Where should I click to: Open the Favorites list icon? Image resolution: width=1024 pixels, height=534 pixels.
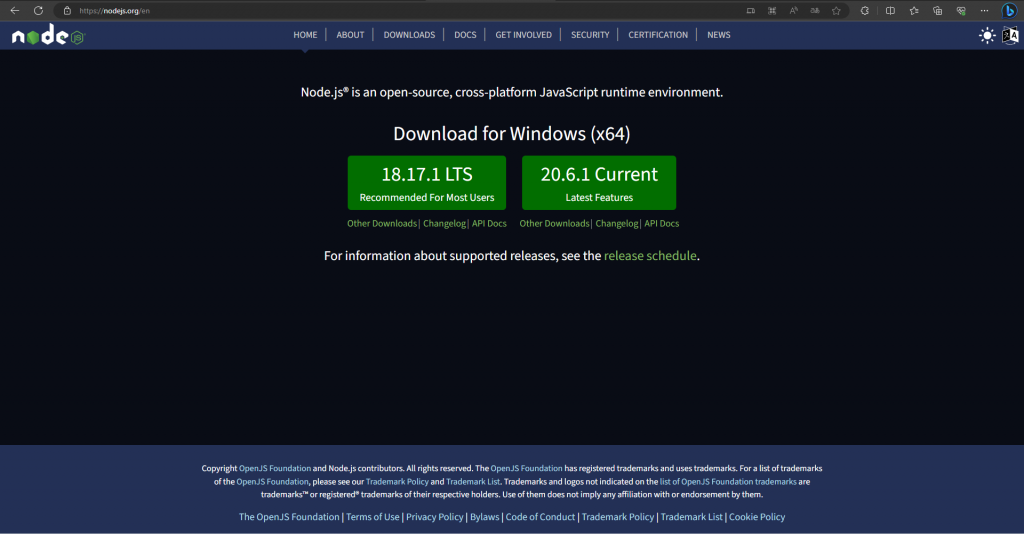tap(914, 10)
